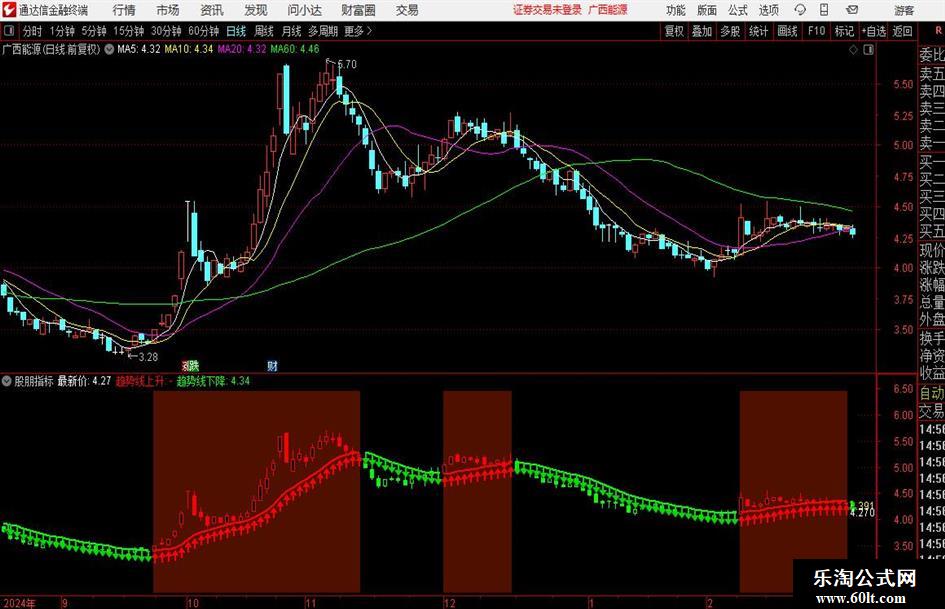The width and height of the screenshot is (945, 609).
Task: Click the 趋势线上升 indicator label
Action: [140, 381]
